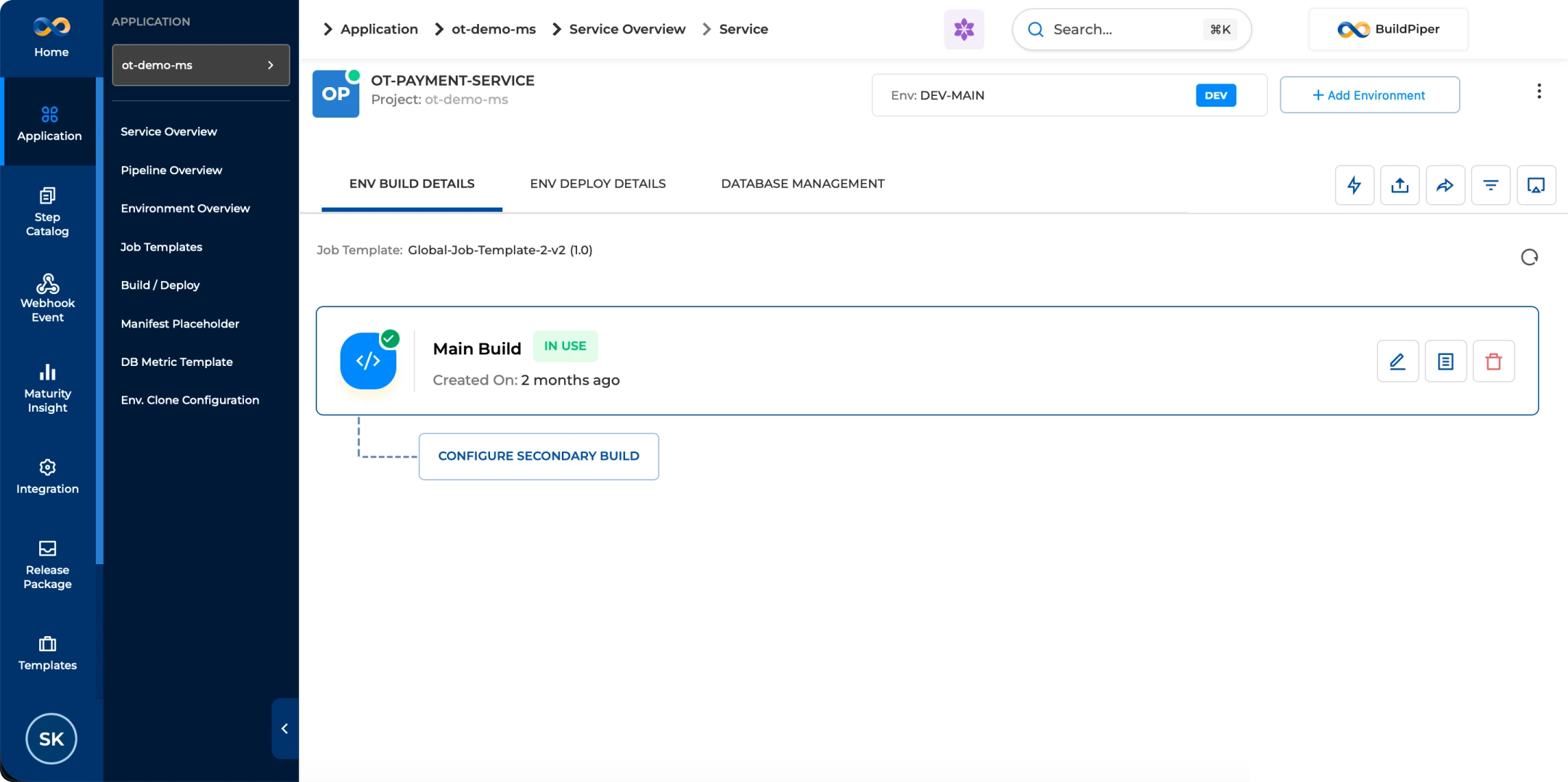Click the Main Build title
Viewport: 1568px width, 782px height.
pyautogui.click(x=477, y=349)
